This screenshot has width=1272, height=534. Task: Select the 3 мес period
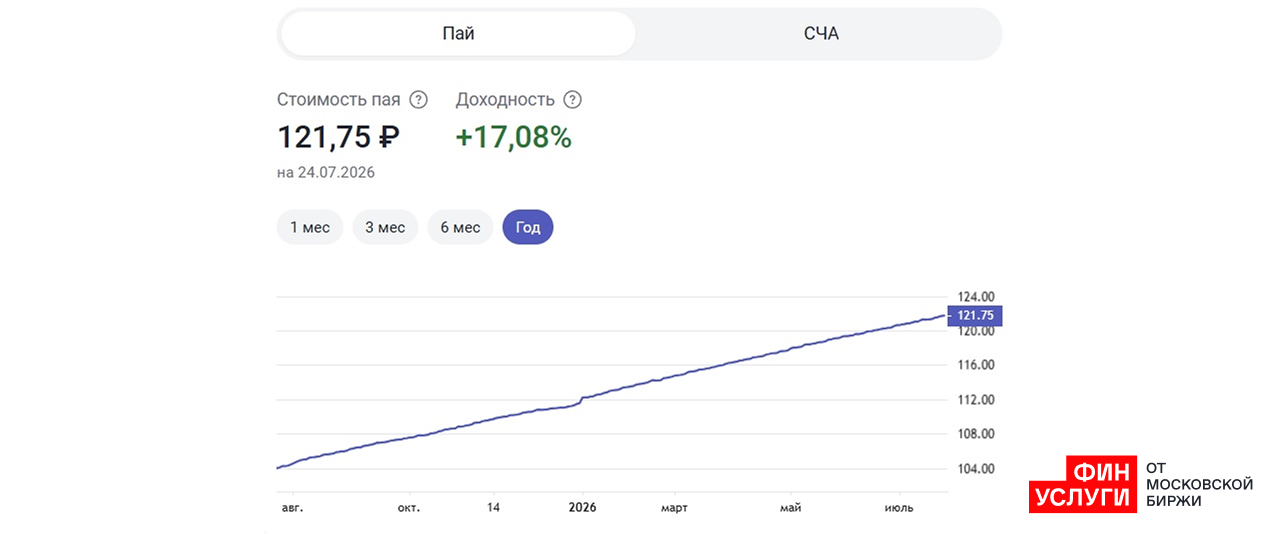385,227
